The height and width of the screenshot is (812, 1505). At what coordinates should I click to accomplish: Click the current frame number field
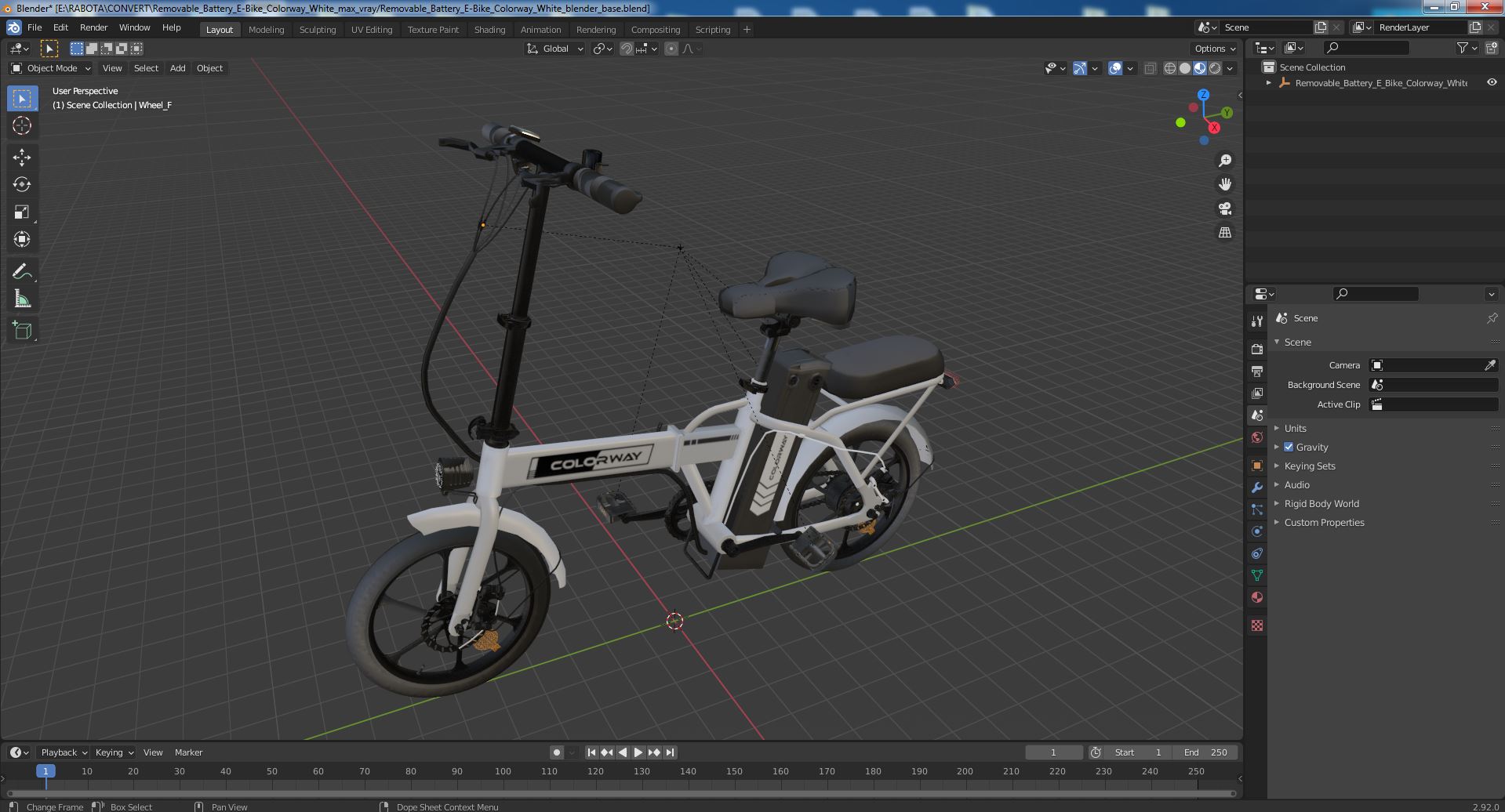click(x=1053, y=752)
